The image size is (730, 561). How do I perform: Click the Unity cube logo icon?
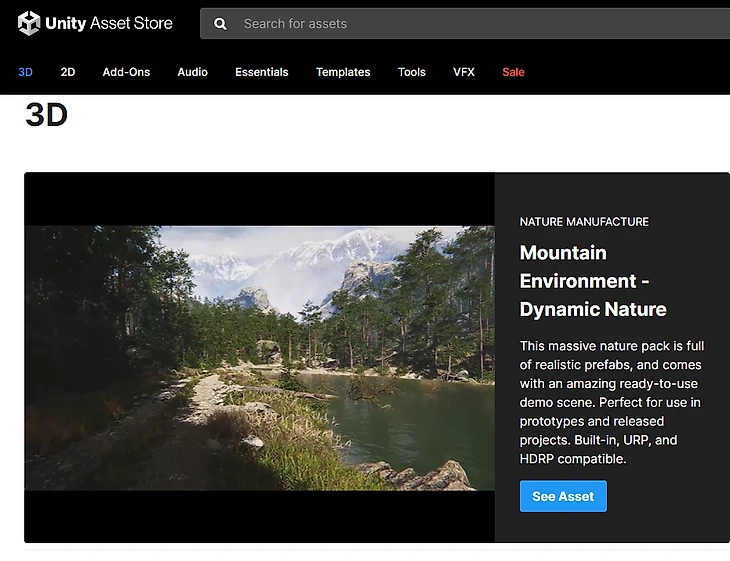click(29, 23)
